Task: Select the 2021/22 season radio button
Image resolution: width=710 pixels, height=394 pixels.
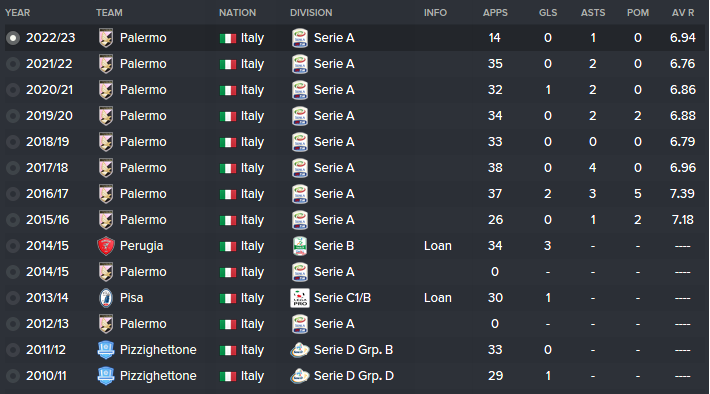Action: pos(13,64)
